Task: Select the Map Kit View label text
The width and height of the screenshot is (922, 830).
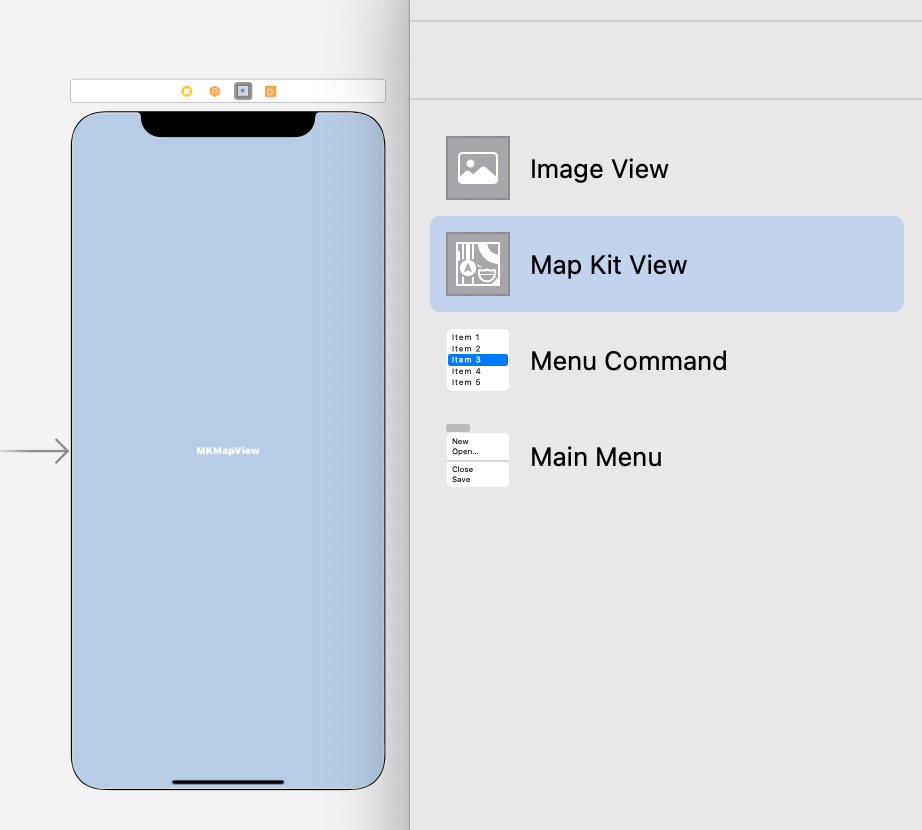Action: point(608,264)
